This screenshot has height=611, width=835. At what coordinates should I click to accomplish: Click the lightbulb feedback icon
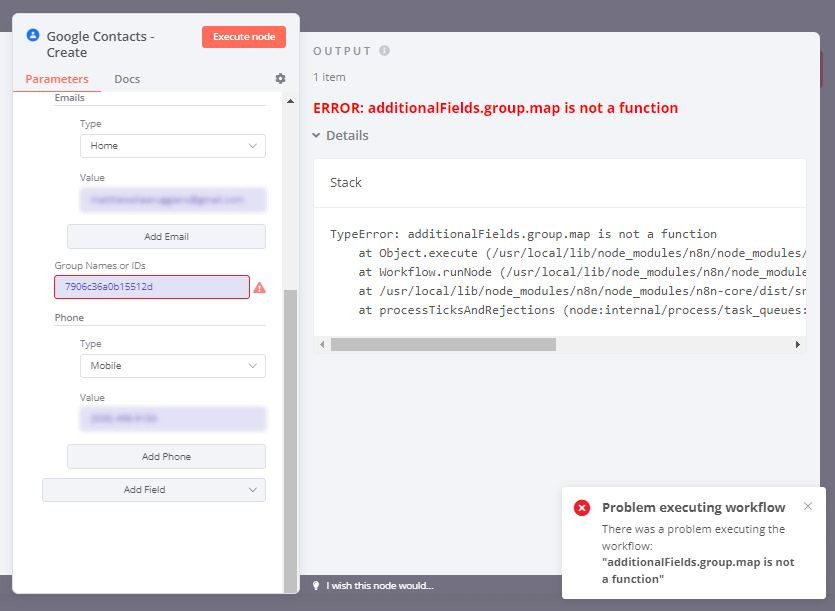point(316,585)
